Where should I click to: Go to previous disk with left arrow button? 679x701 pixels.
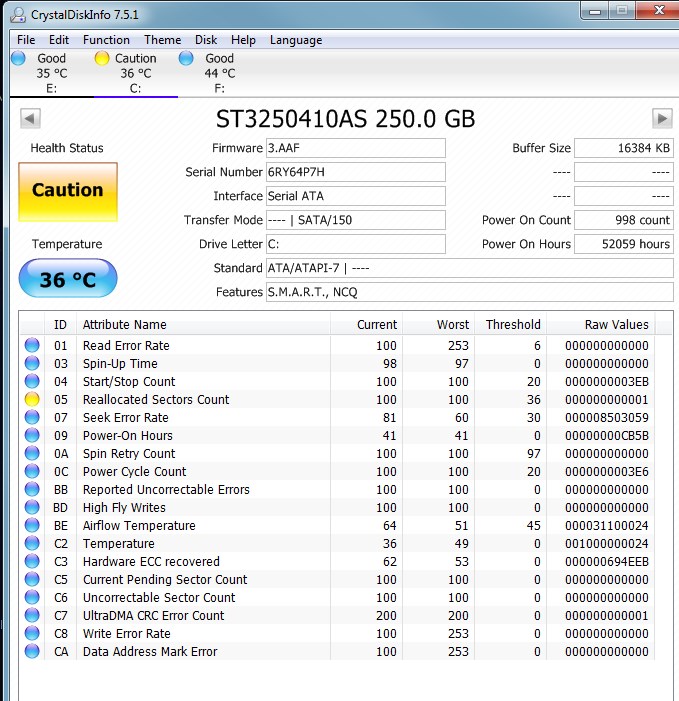click(x=30, y=119)
